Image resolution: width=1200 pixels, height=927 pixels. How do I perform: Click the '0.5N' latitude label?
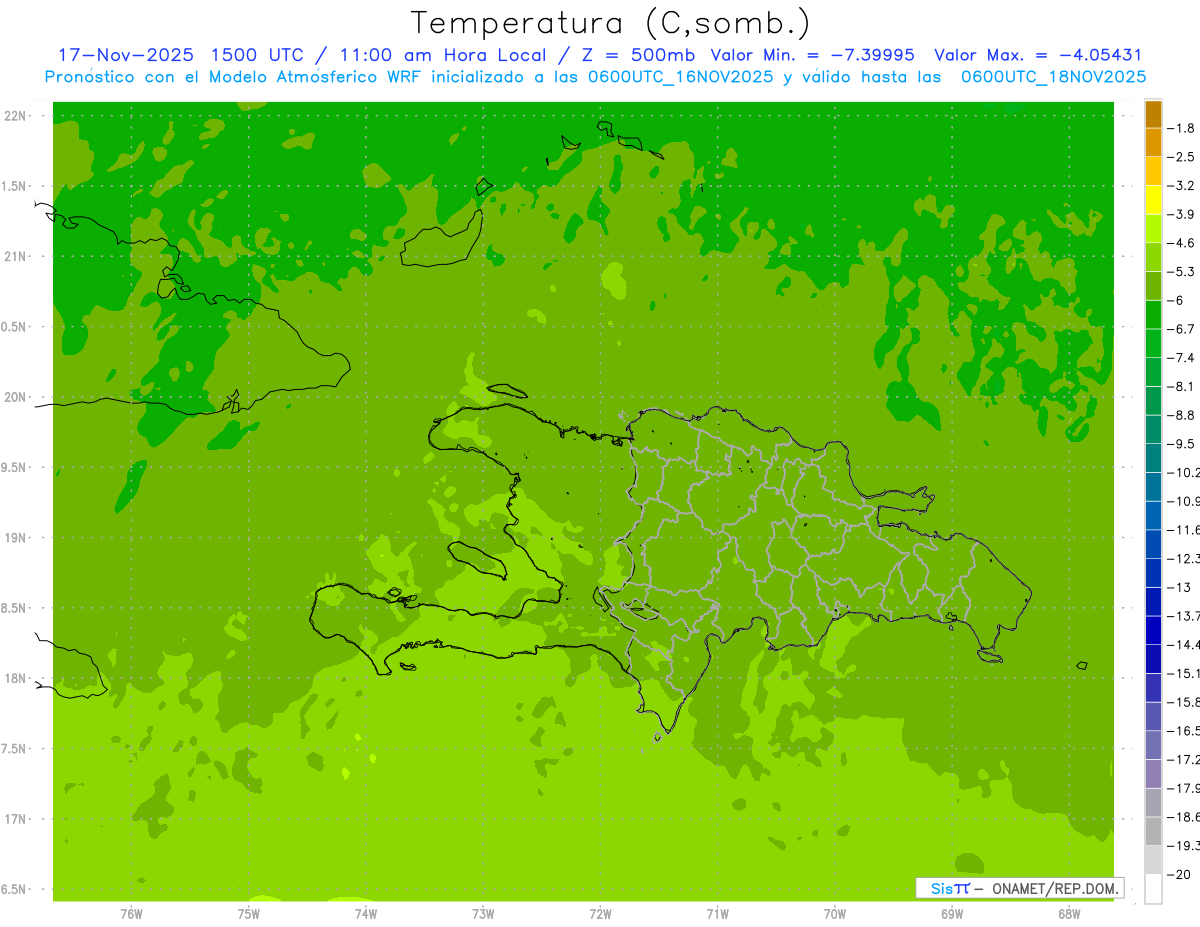click(13, 327)
